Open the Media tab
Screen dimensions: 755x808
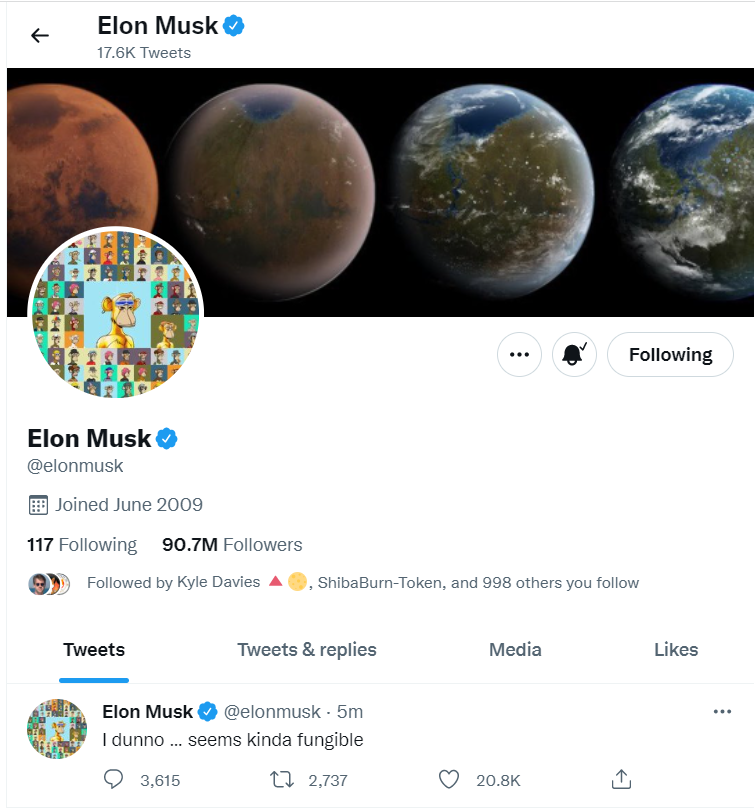515,649
